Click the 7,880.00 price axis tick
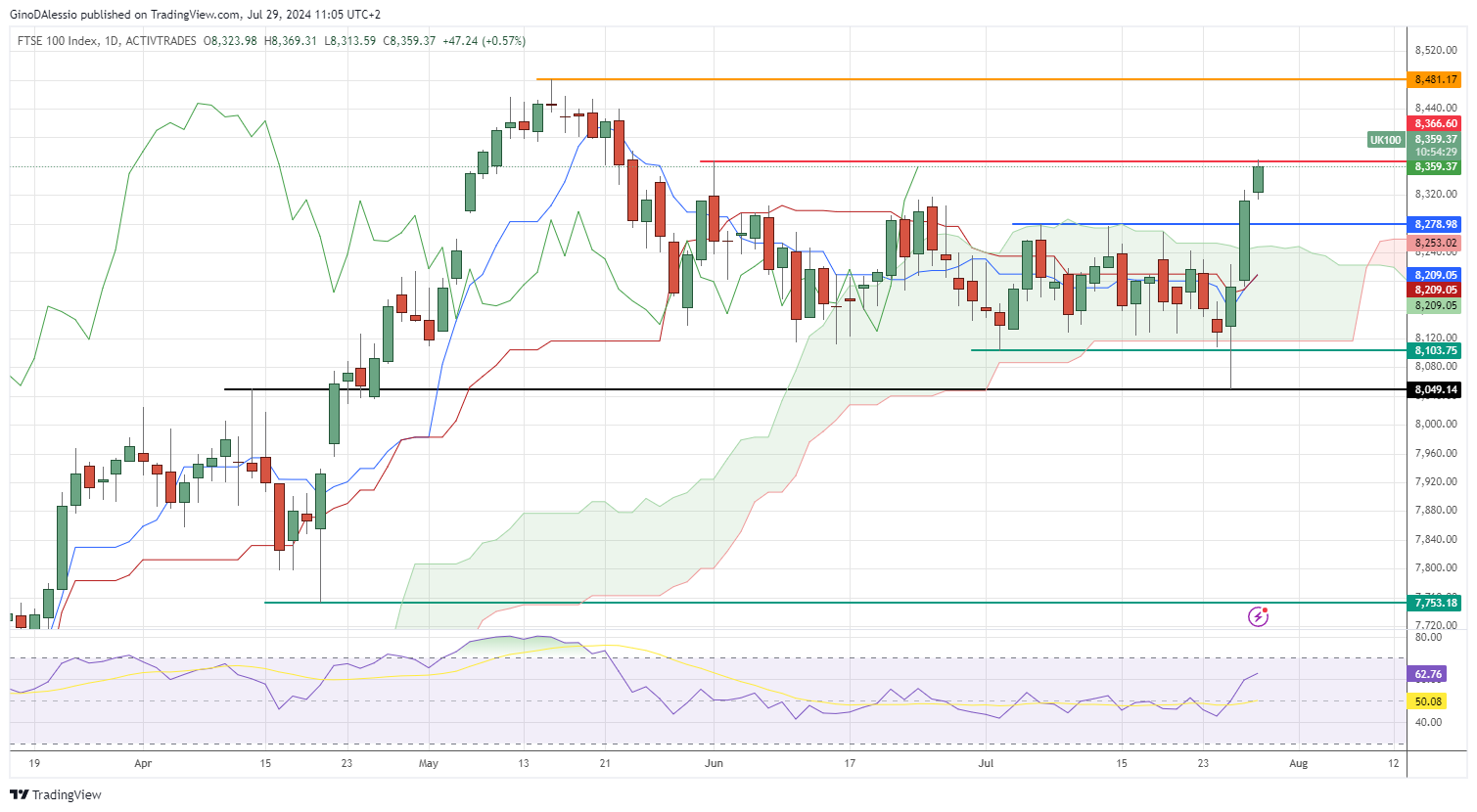Viewport: 1477px width, 812px height. tap(1436, 510)
